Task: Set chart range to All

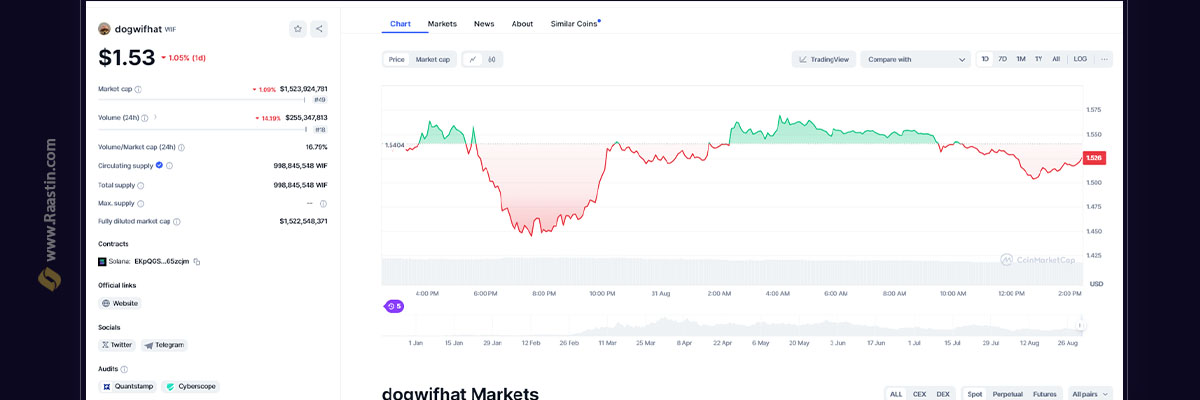Action: click(x=1056, y=59)
